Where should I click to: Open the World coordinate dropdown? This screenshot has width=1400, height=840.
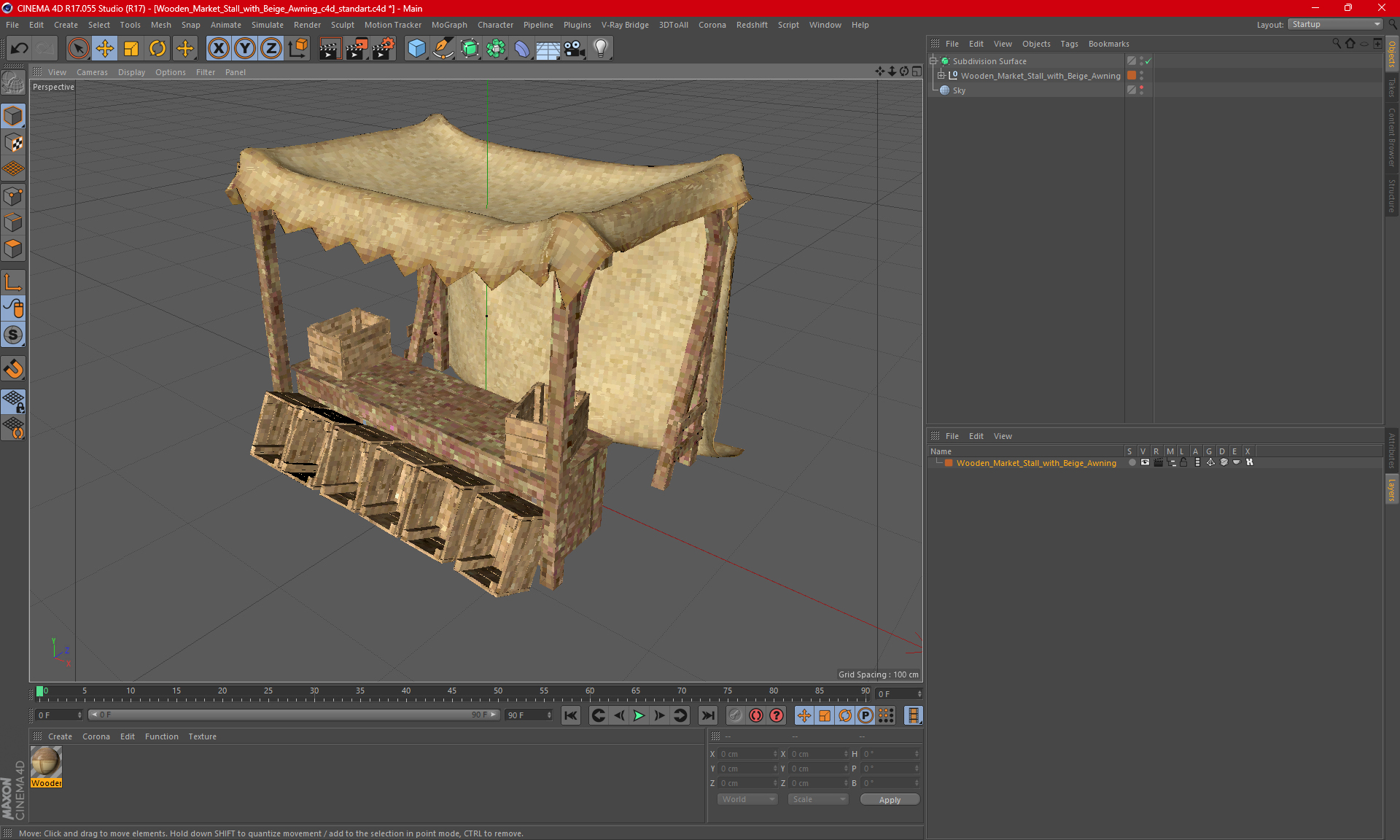(747, 799)
